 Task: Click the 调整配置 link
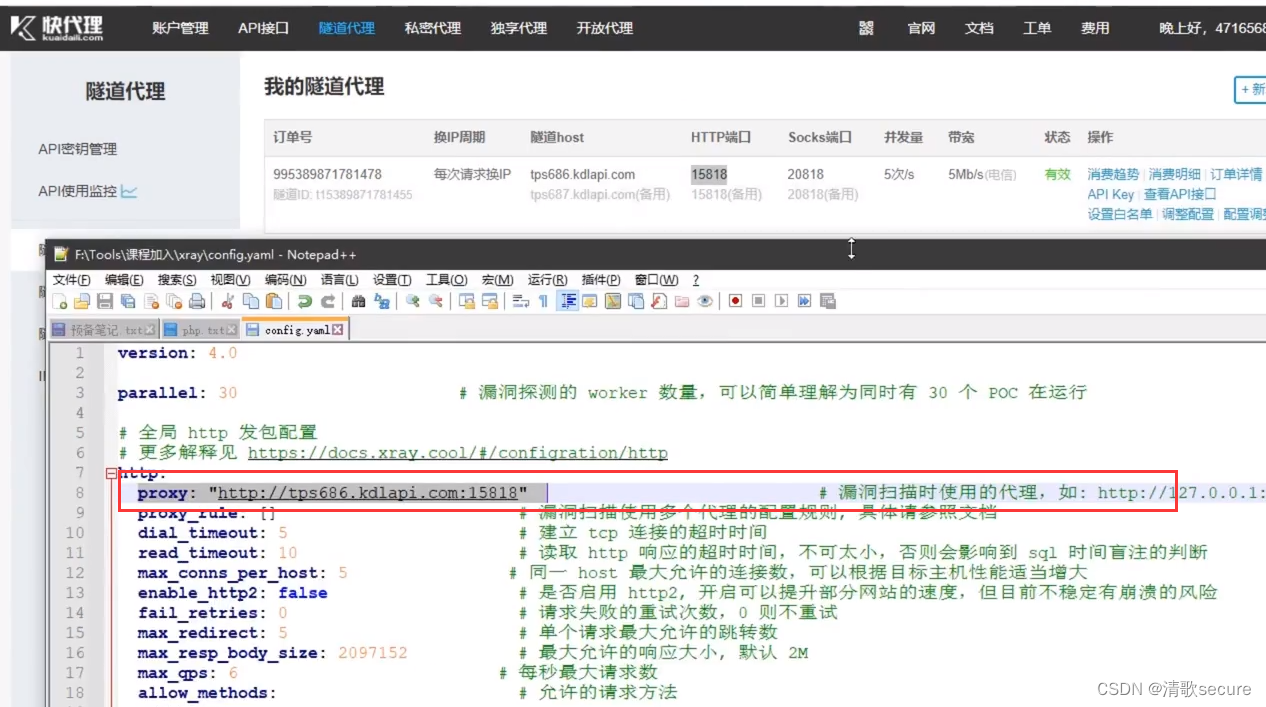coord(1188,214)
